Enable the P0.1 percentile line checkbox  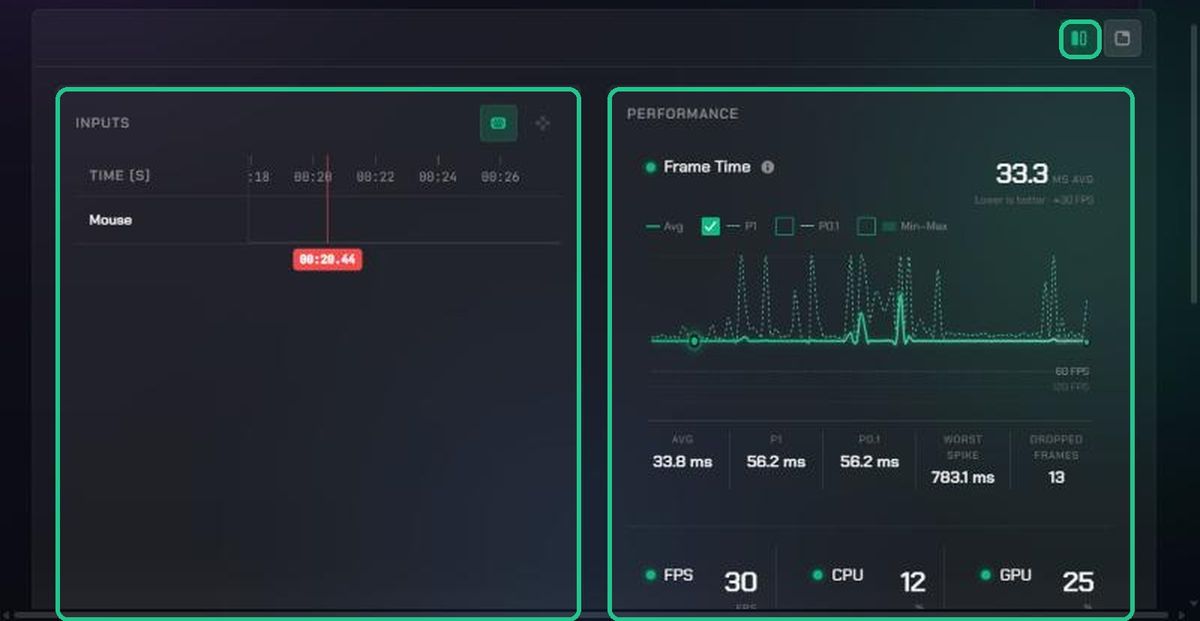point(785,226)
